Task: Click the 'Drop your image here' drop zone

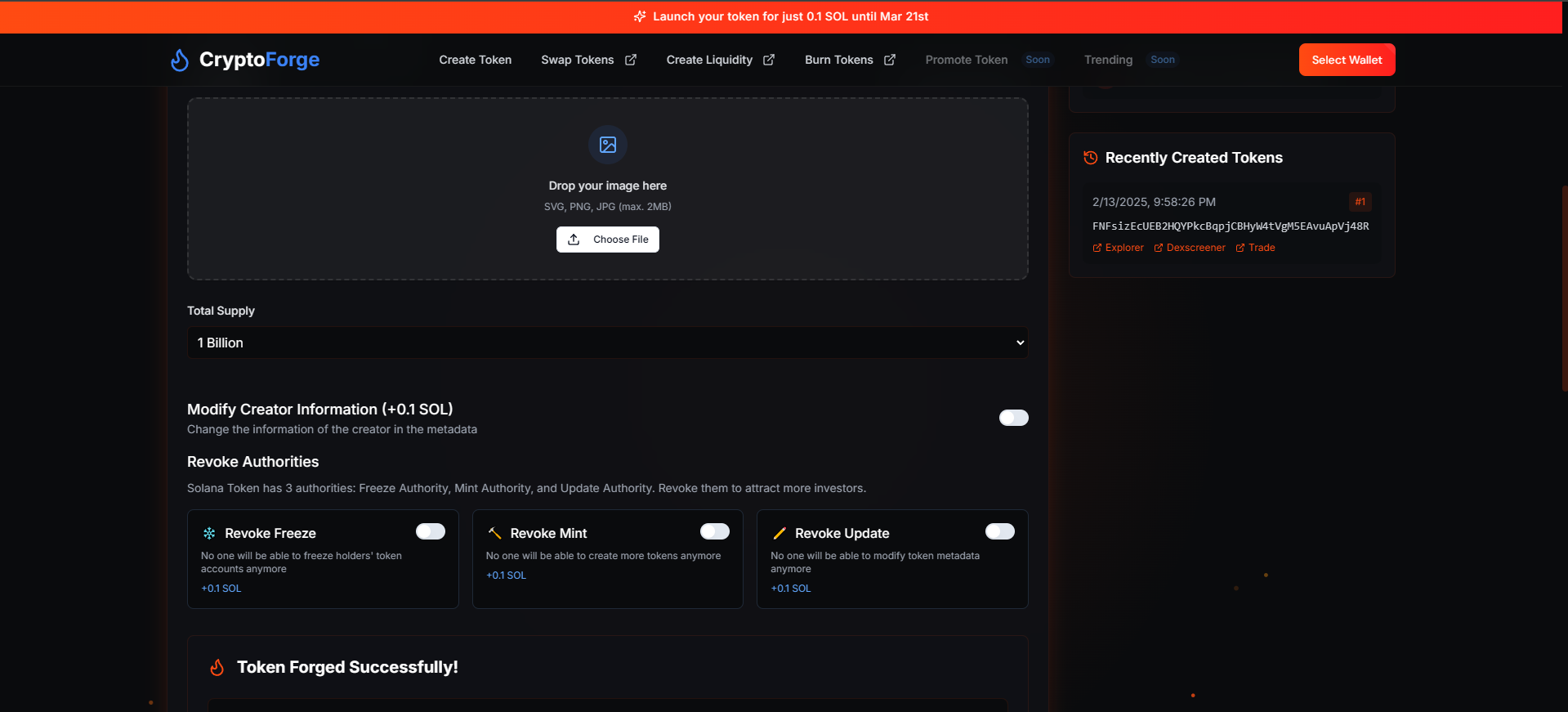Action: point(608,189)
